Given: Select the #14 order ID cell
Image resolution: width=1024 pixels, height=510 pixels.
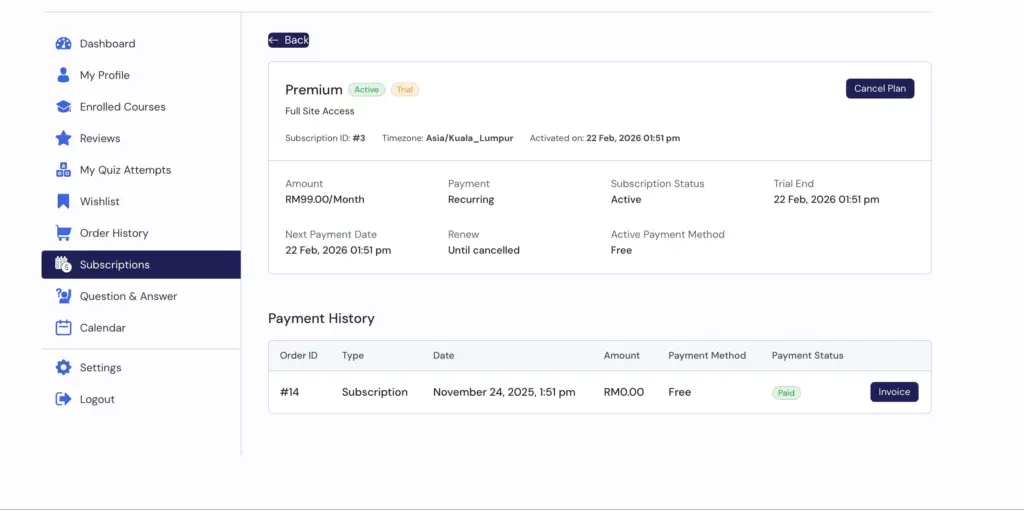Looking at the screenshot, I should coord(290,392).
